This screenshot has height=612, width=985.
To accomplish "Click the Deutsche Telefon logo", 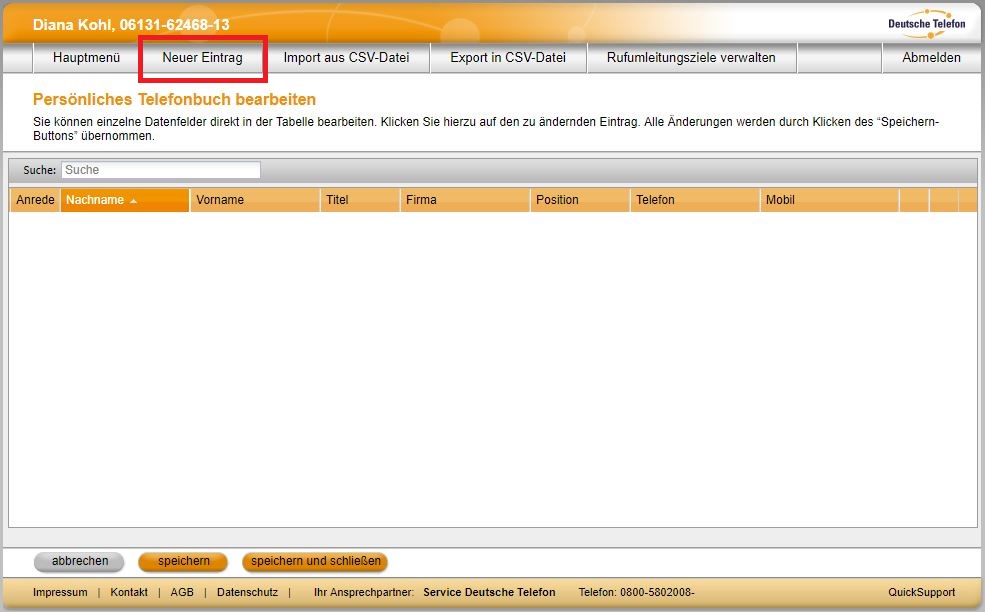I will tap(927, 24).
